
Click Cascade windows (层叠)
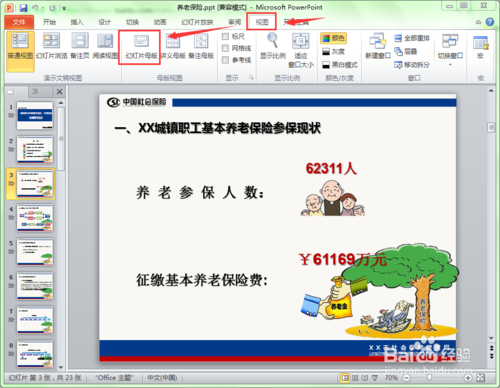pyautogui.click(x=406, y=51)
